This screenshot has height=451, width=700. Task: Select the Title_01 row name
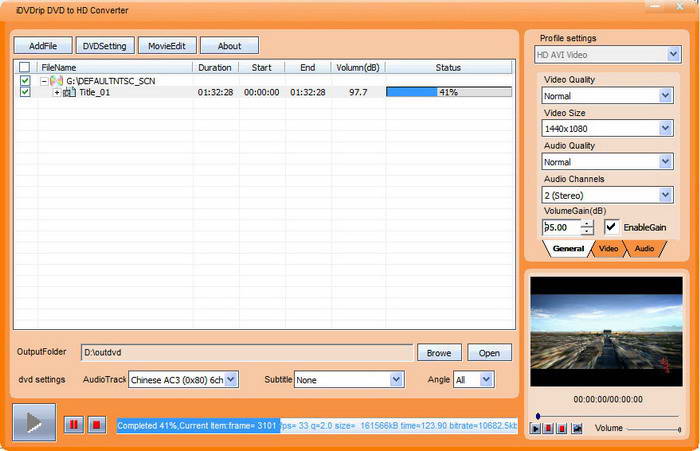click(x=94, y=92)
